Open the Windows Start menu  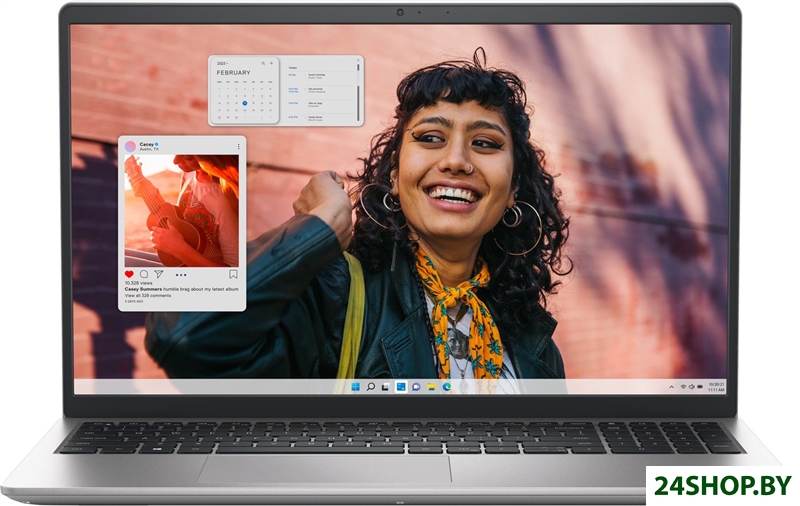click(x=356, y=386)
